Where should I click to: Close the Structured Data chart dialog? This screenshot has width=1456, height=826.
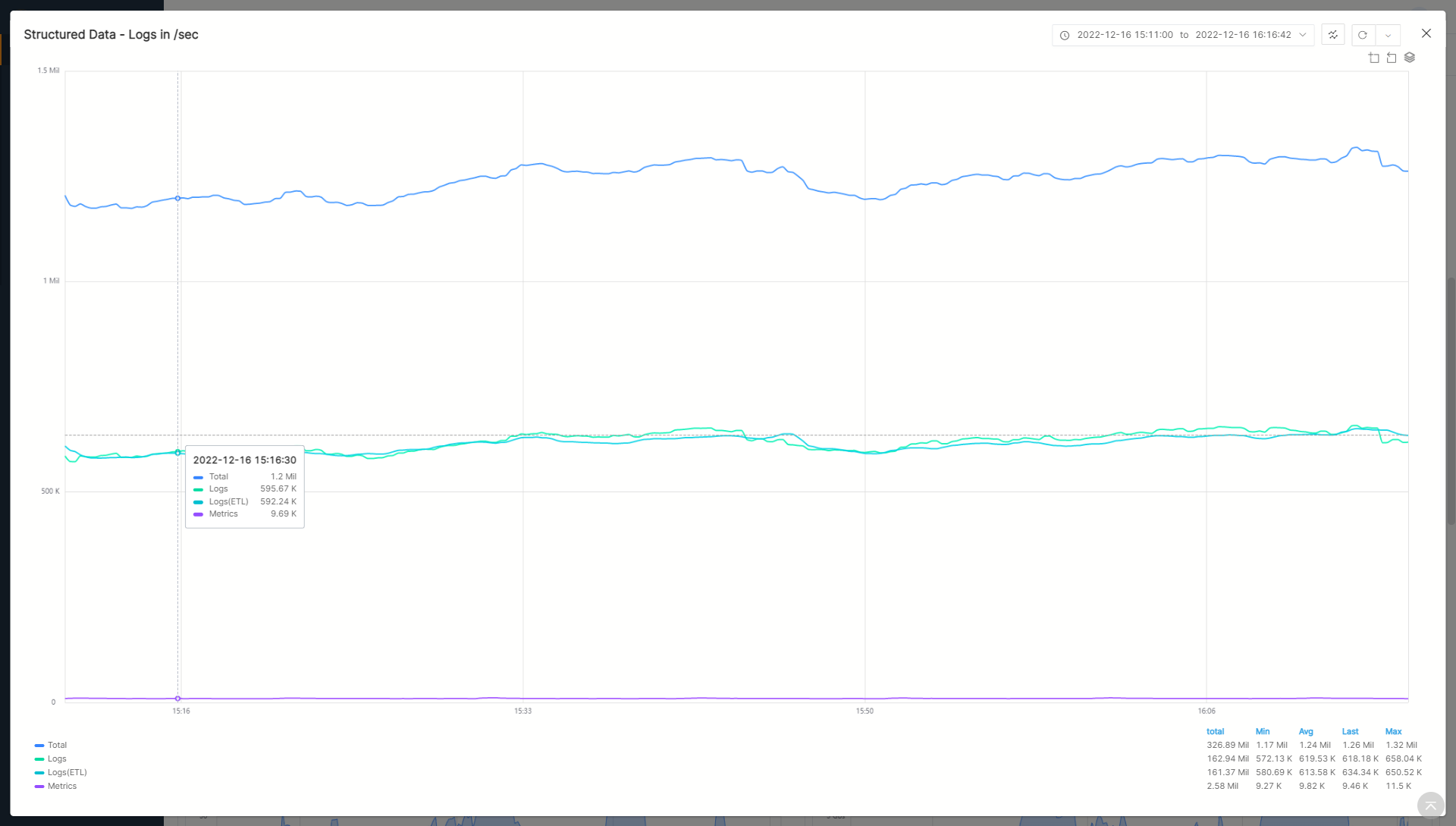(x=1426, y=33)
